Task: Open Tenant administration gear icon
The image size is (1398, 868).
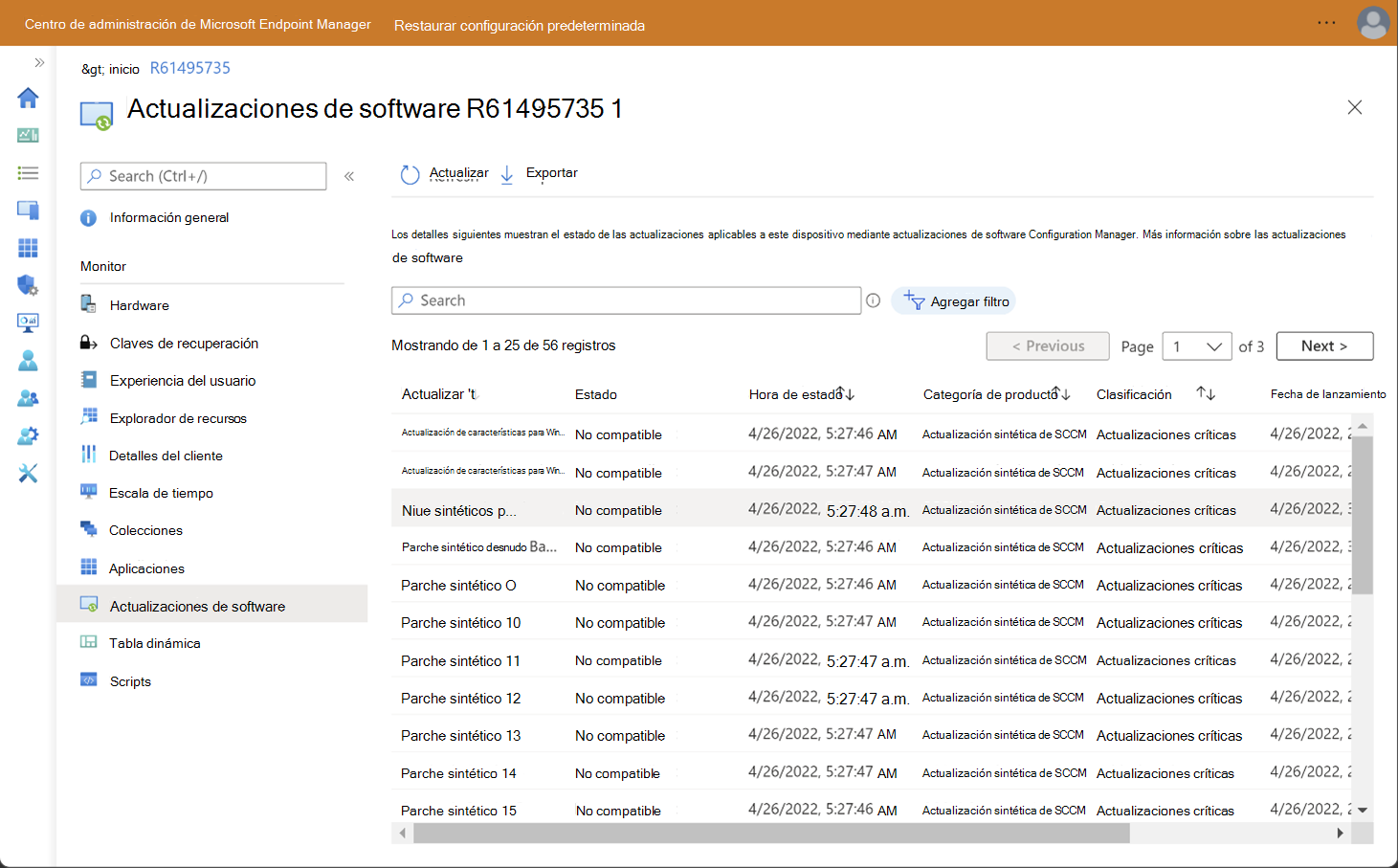Action: tap(28, 435)
